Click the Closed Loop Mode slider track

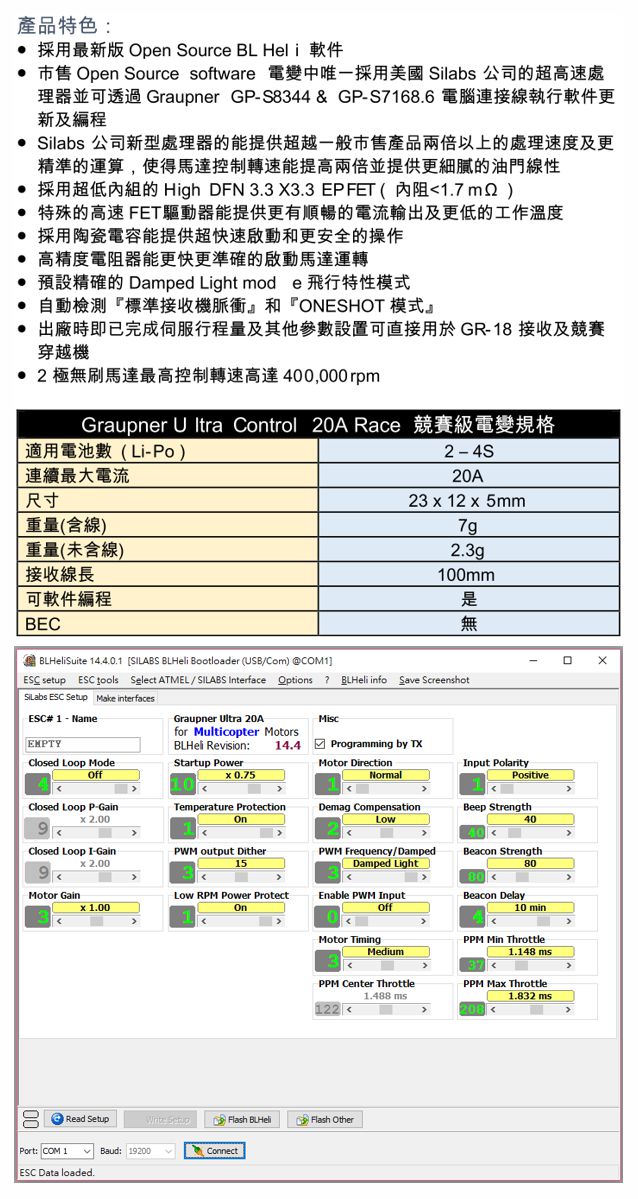point(96,788)
